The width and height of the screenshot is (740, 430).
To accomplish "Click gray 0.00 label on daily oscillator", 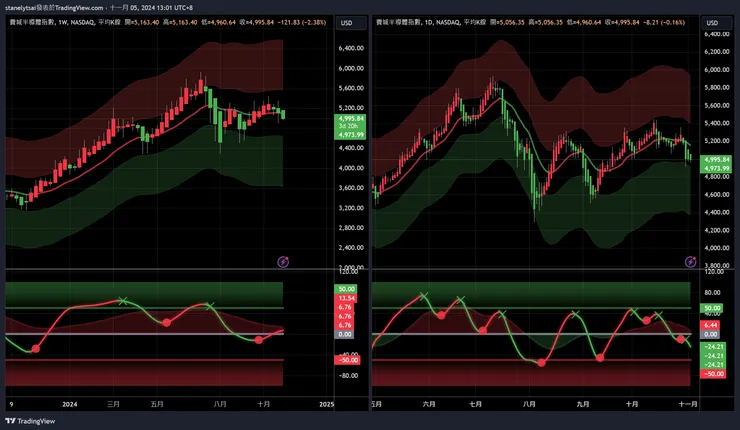I will point(711,334).
